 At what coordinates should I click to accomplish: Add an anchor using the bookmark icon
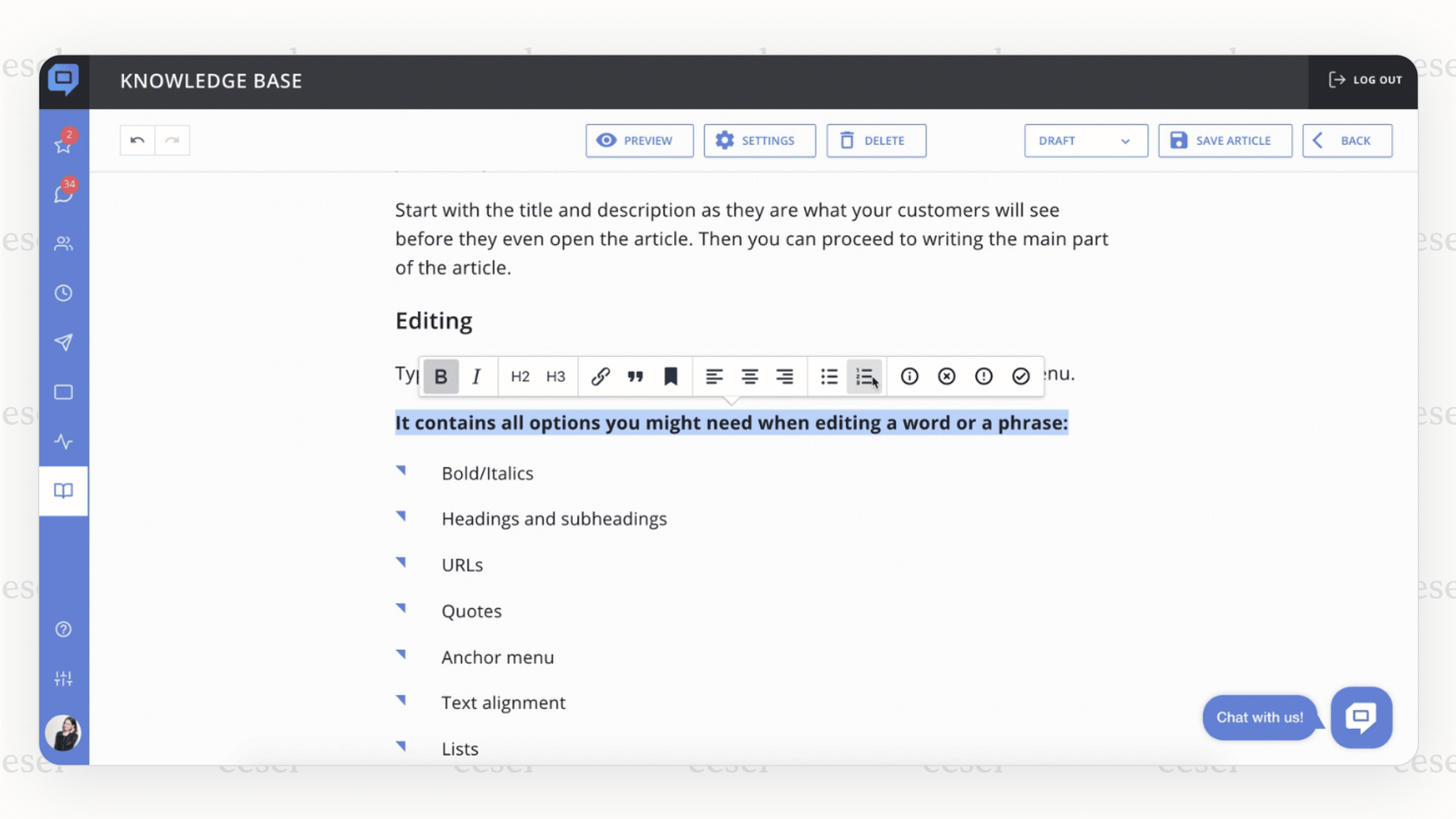671,376
